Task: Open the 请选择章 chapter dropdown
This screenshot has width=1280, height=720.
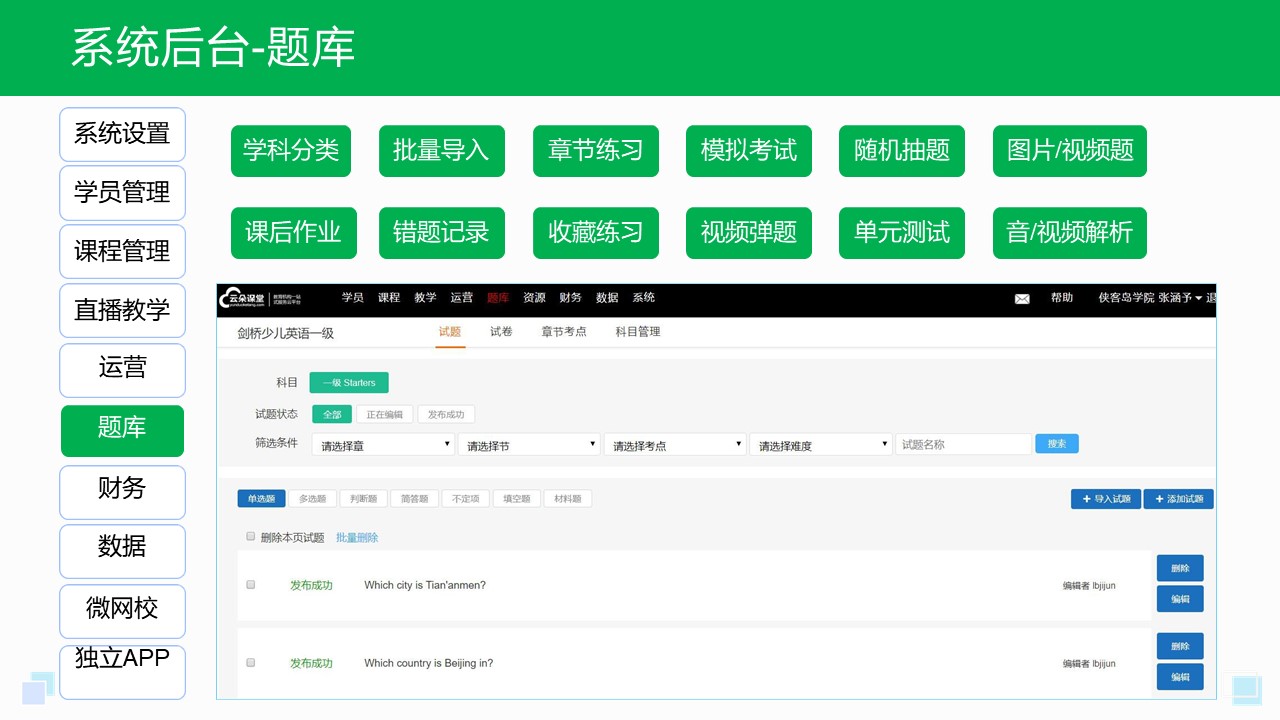Action: 383,444
